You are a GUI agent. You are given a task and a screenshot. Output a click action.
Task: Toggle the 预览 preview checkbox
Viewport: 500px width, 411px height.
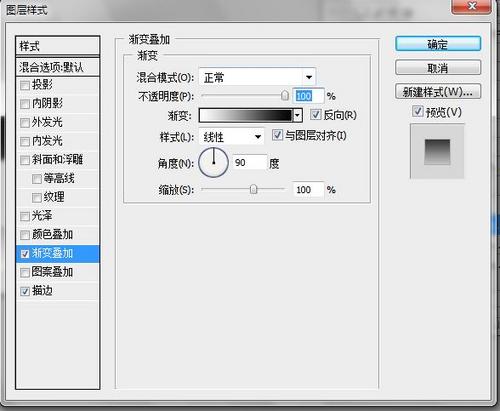(417, 111)
